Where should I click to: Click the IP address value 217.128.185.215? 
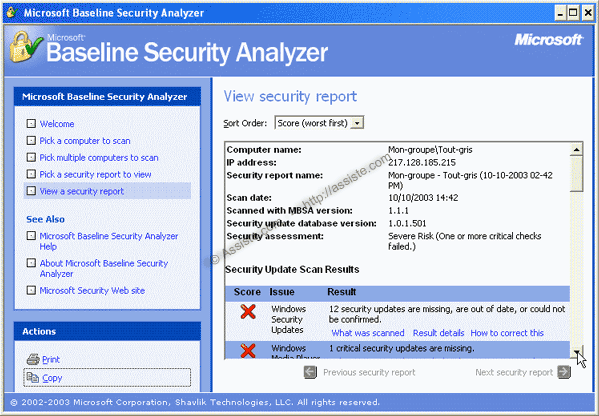422,162
